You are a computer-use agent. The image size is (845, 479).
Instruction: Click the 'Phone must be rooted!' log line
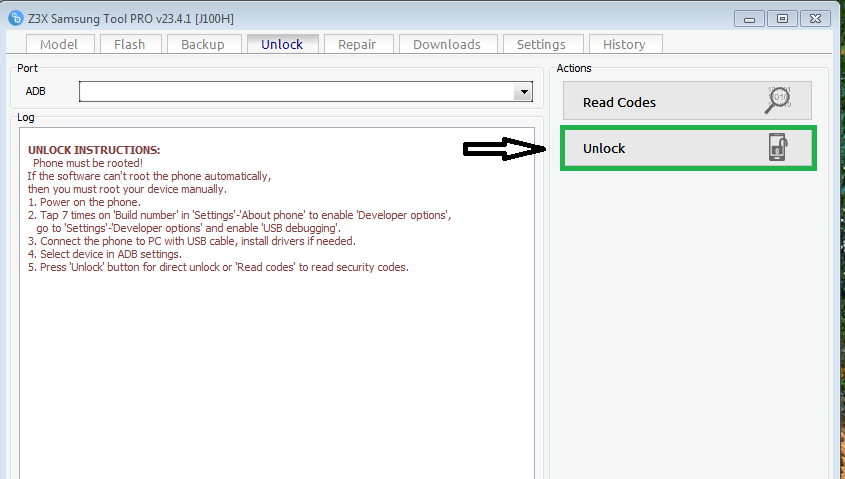(88, 163)
